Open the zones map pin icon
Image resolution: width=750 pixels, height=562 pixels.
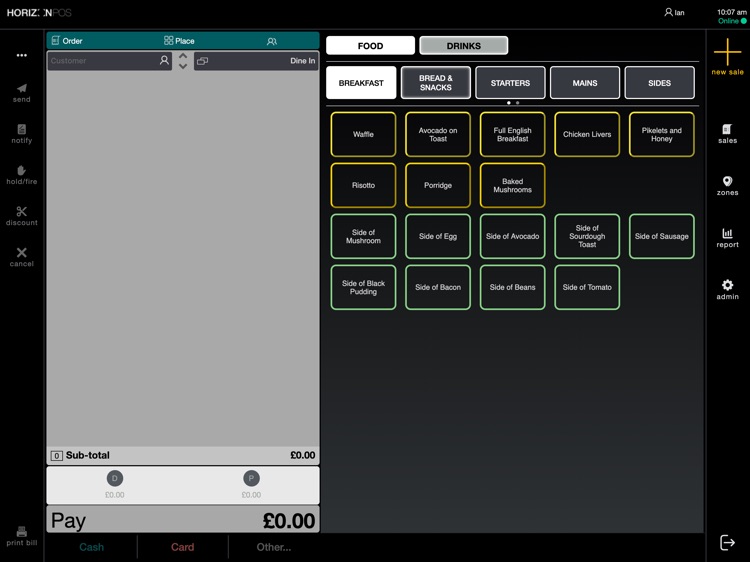[x=727, y=181]
